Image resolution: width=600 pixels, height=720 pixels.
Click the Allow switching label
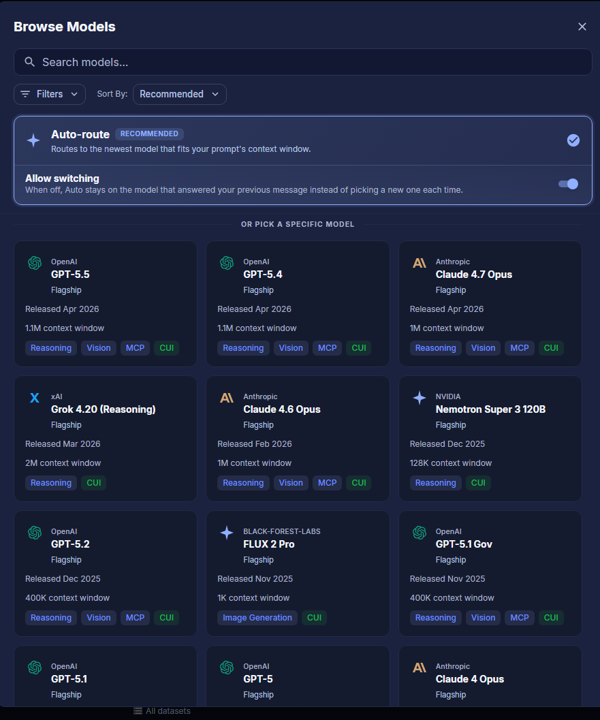pyautogui.click(x=62, y=179)
